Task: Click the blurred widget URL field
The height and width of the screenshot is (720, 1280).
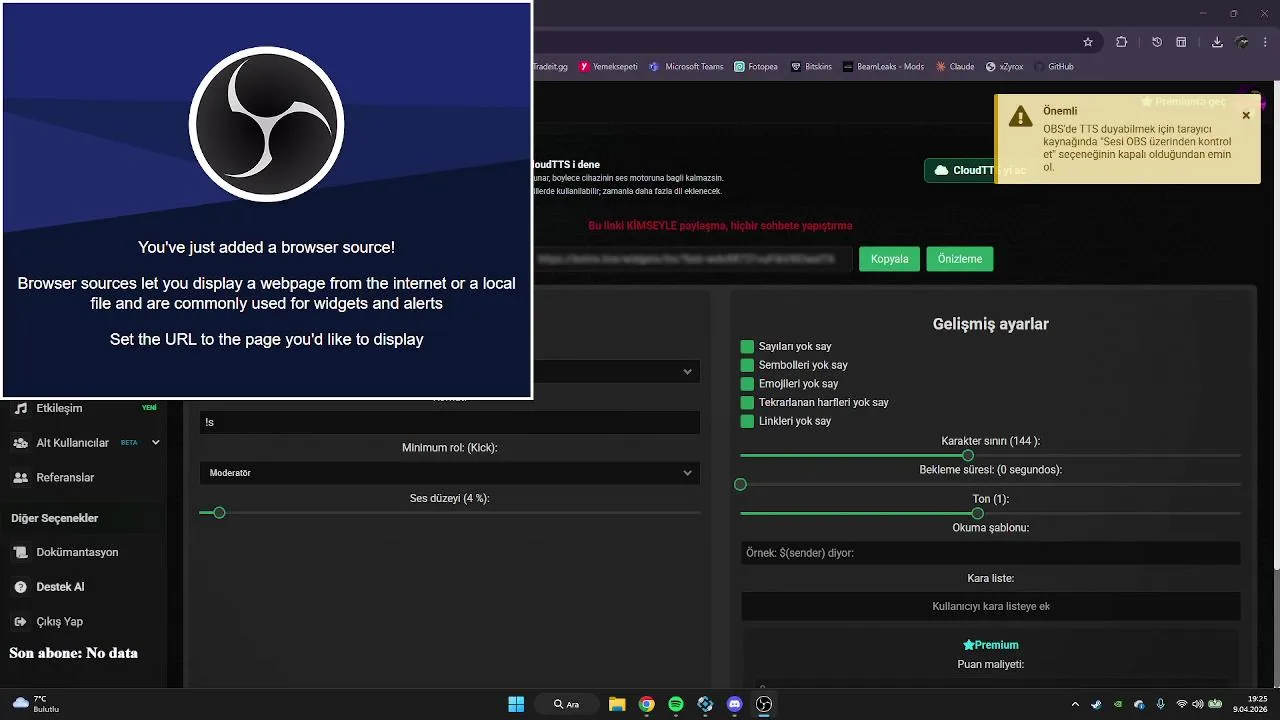Action: 692,259
